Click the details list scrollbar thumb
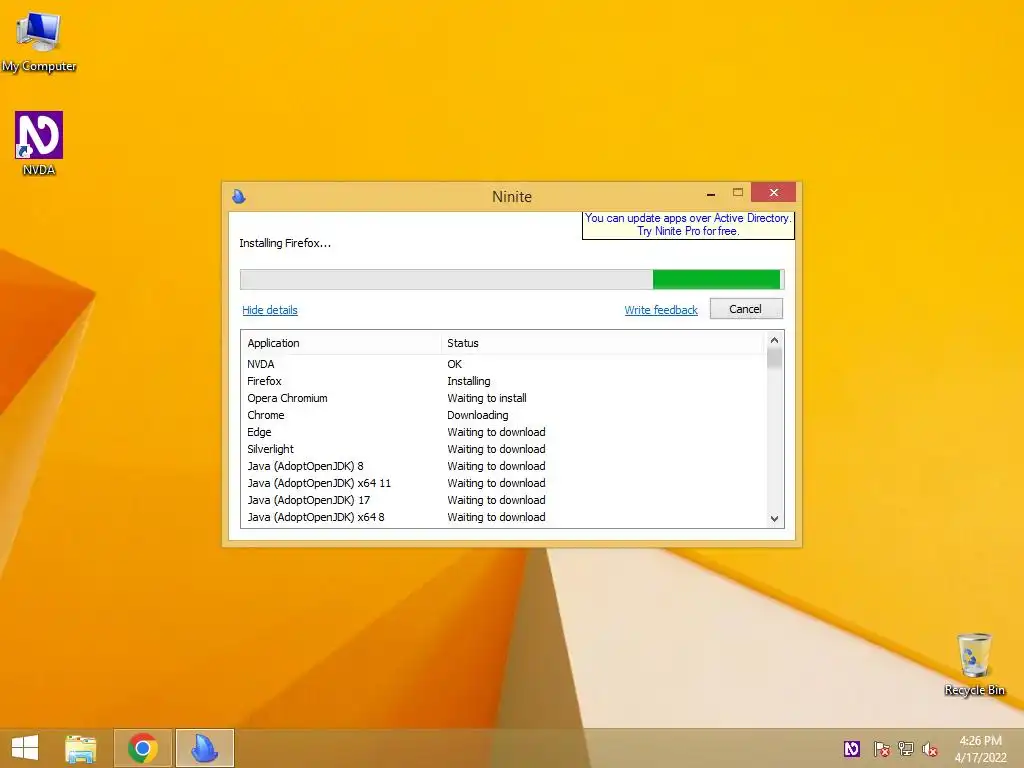This screenshot has width=1024, height=768. [x=775, y=359]
